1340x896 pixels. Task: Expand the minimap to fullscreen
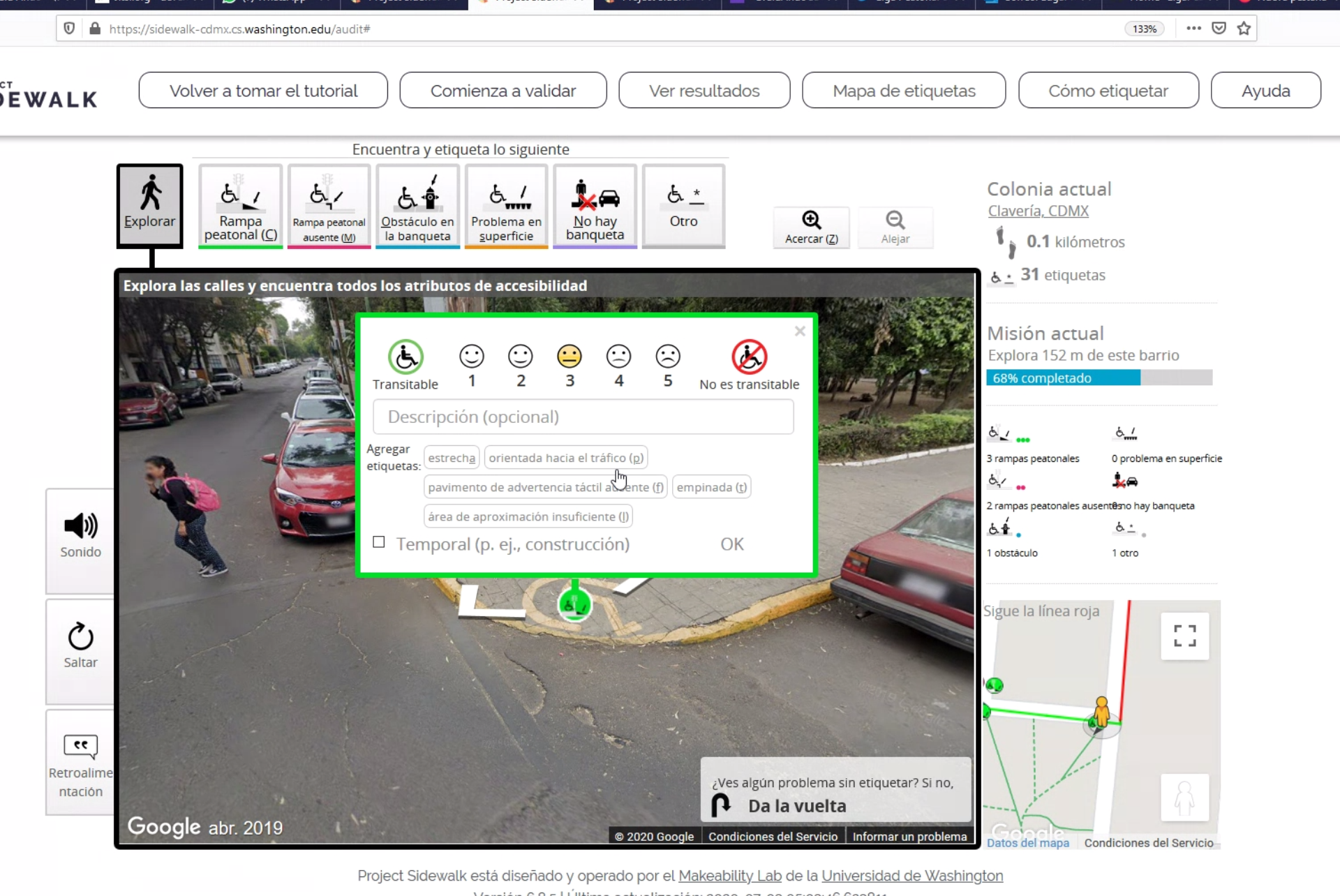pyautogui.click(x=1184, y=636)
